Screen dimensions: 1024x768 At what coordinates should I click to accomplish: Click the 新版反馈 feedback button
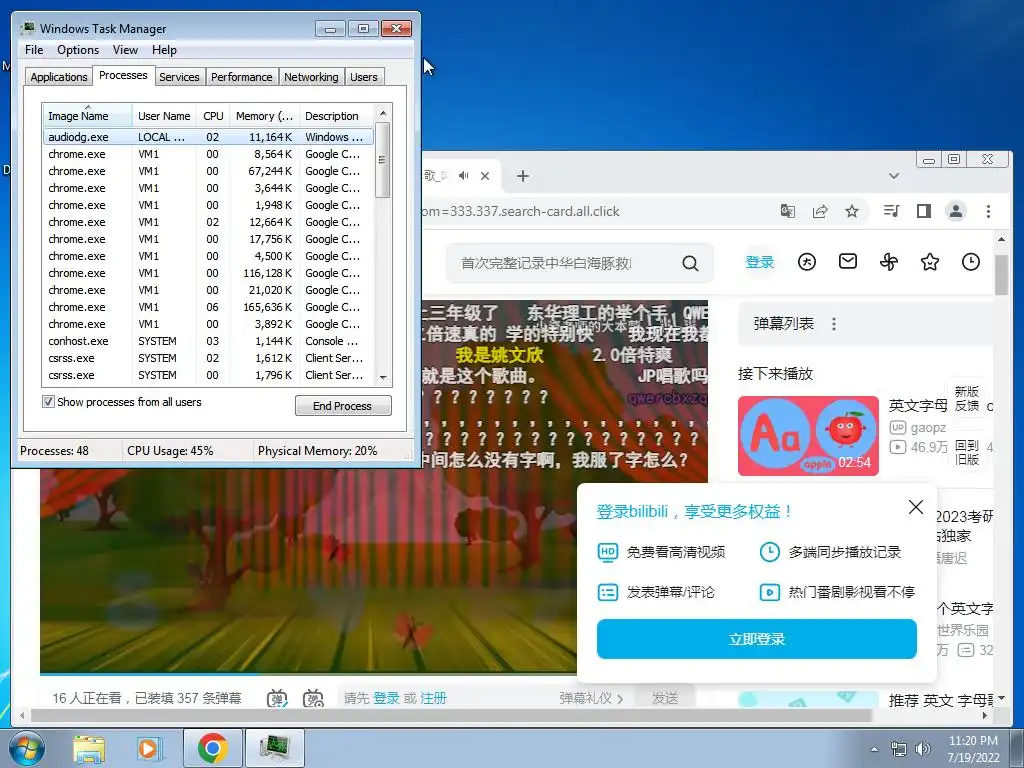tap(967, 398)
